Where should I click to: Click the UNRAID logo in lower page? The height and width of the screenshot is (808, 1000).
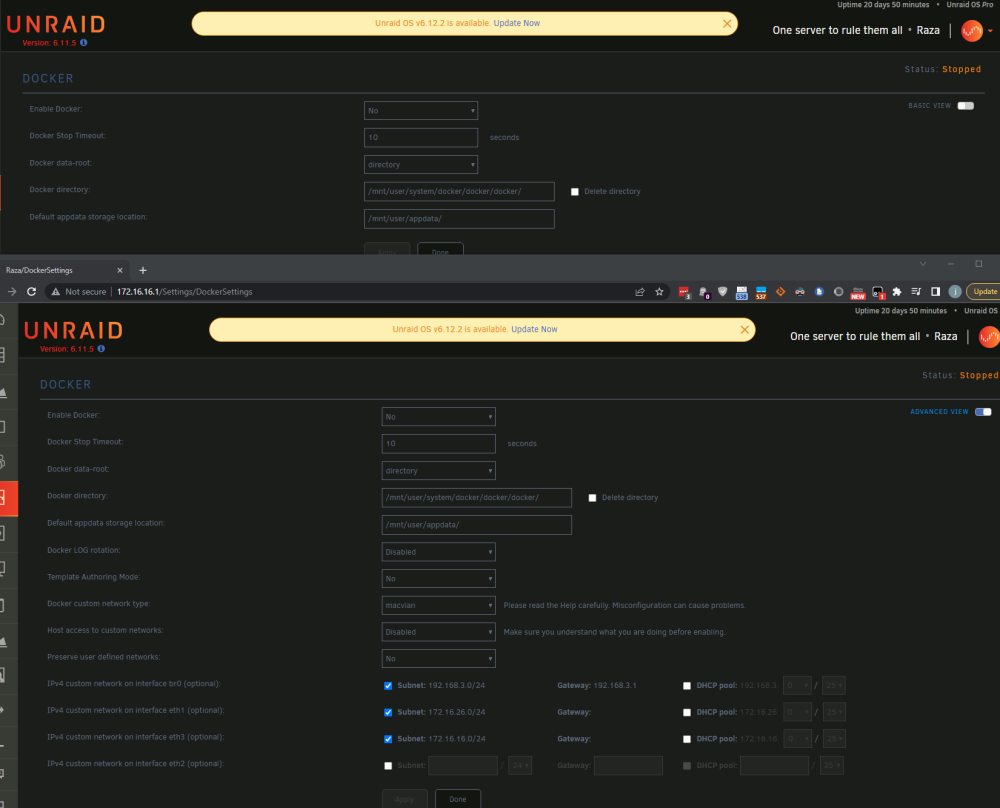73,330
